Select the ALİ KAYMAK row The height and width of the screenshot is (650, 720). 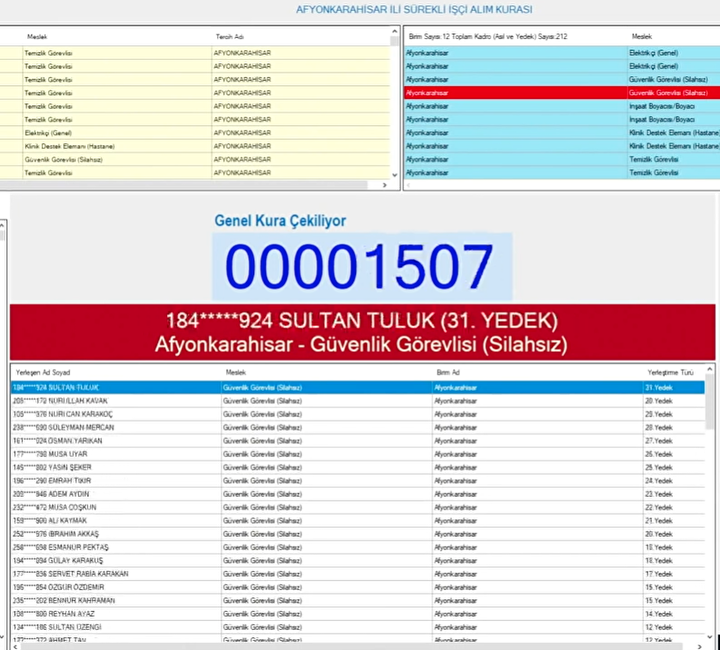pyautogui.click(x=358, y=521)
